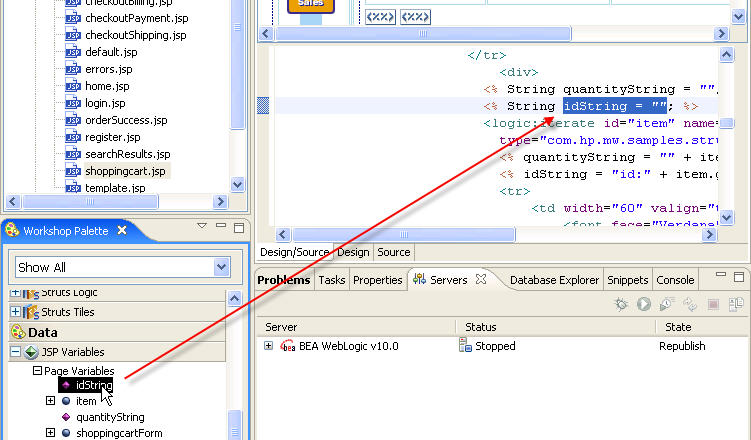
Task: Click source editor scroll up arrow
Action: coord(727,54)
